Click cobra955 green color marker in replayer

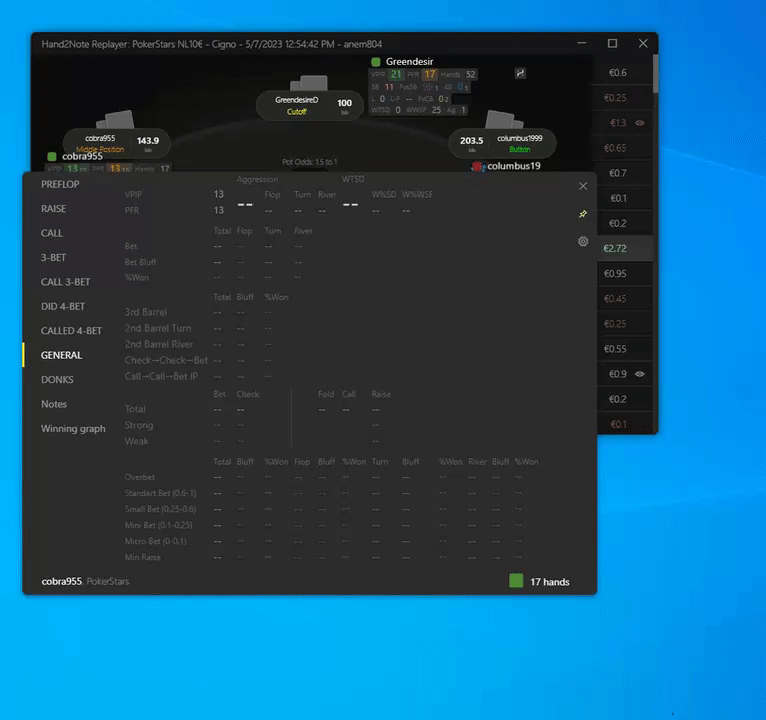tap(52, 156)
